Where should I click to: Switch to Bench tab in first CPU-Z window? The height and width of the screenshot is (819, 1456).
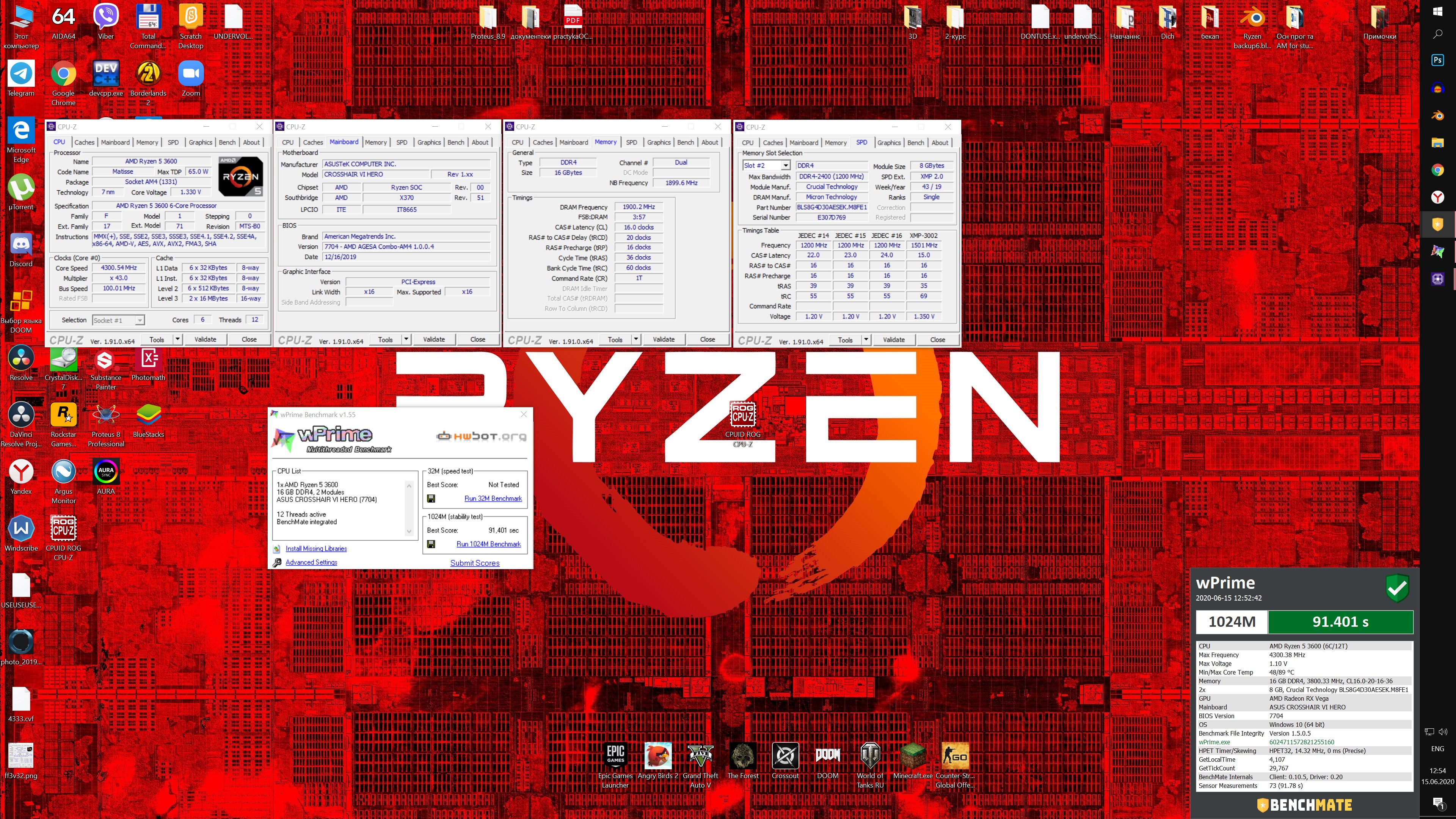pyautogui.click(x=227, y=143)
